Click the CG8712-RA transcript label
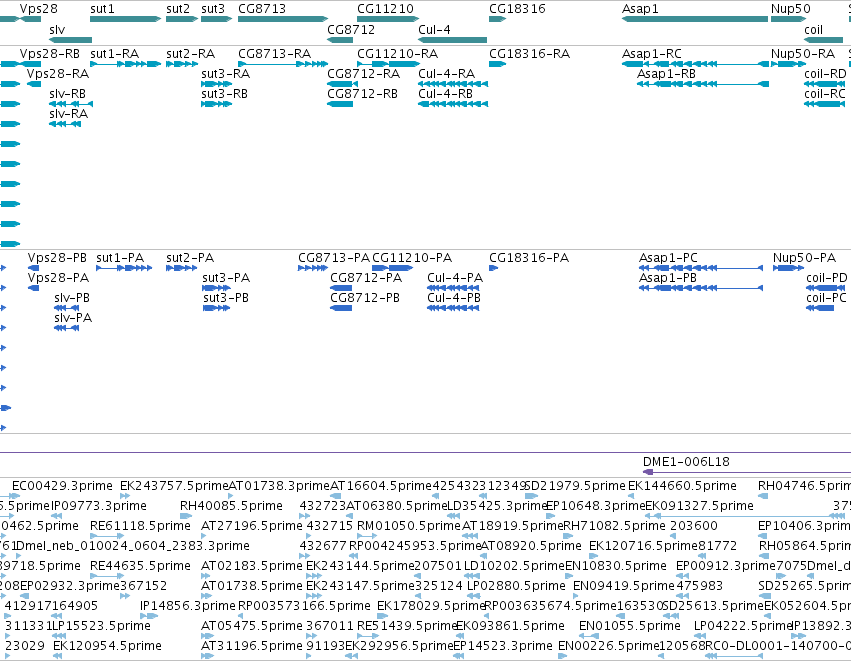Viewport: 851px width, 661px height. (364, 74)
